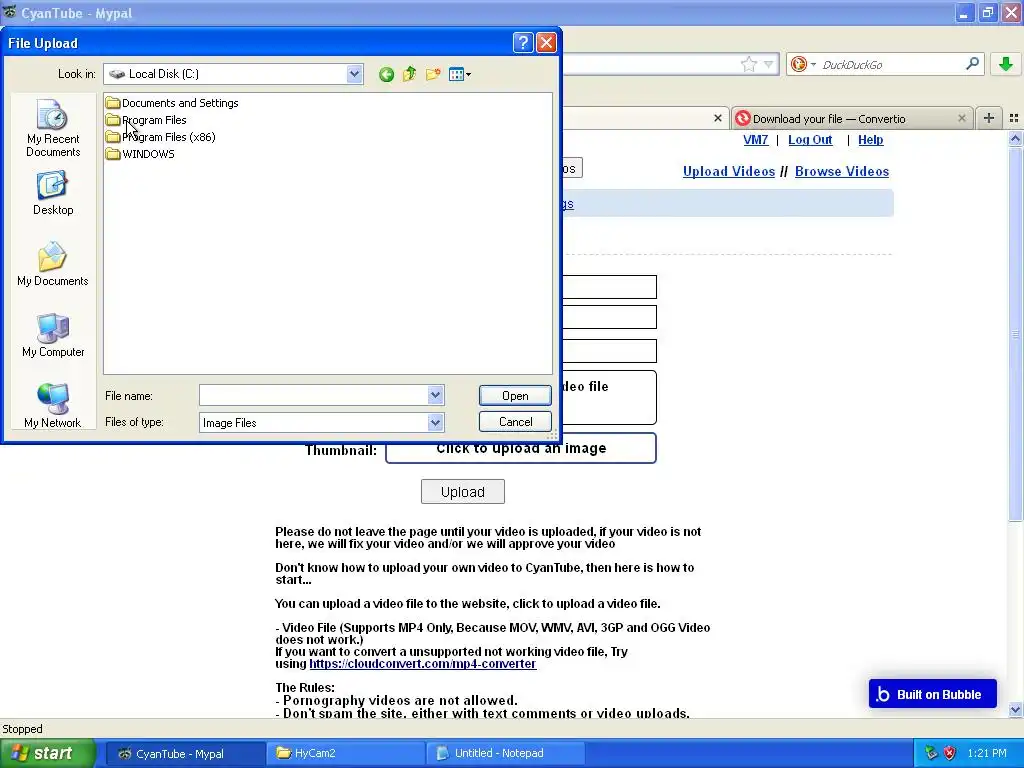Open My Documents in the places bar
Viewport: 1024px width, 768px height.
[x=53, y=264]
